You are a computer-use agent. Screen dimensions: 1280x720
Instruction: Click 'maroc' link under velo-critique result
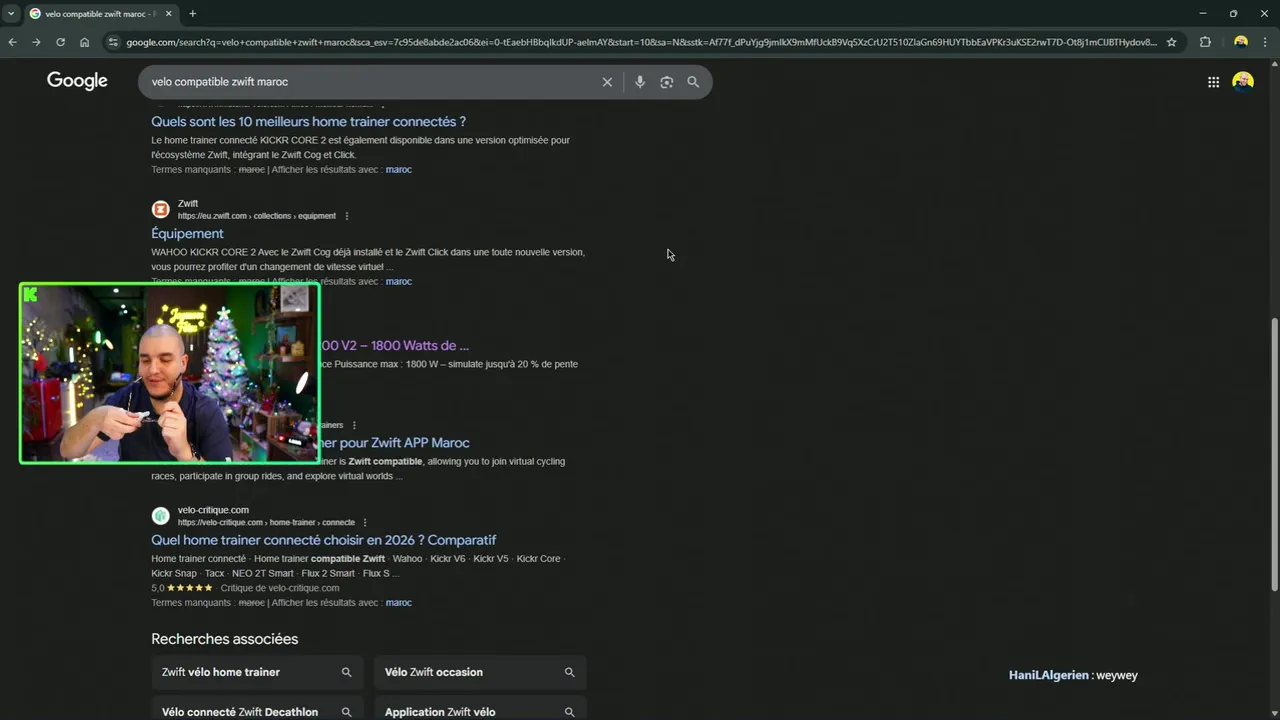pos(398,602)
